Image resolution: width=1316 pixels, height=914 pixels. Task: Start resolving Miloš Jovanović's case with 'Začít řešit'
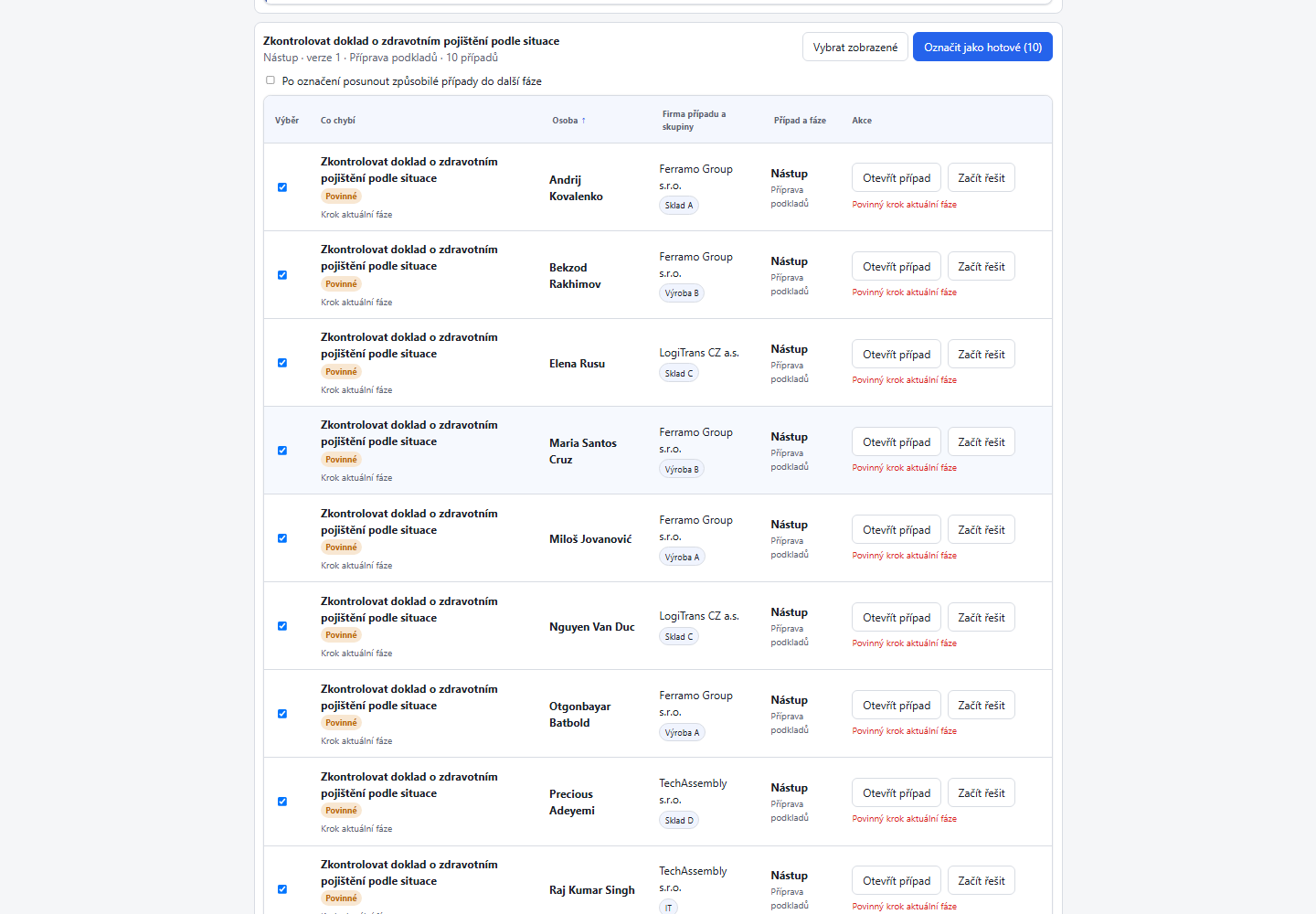[x=982, y=529]
